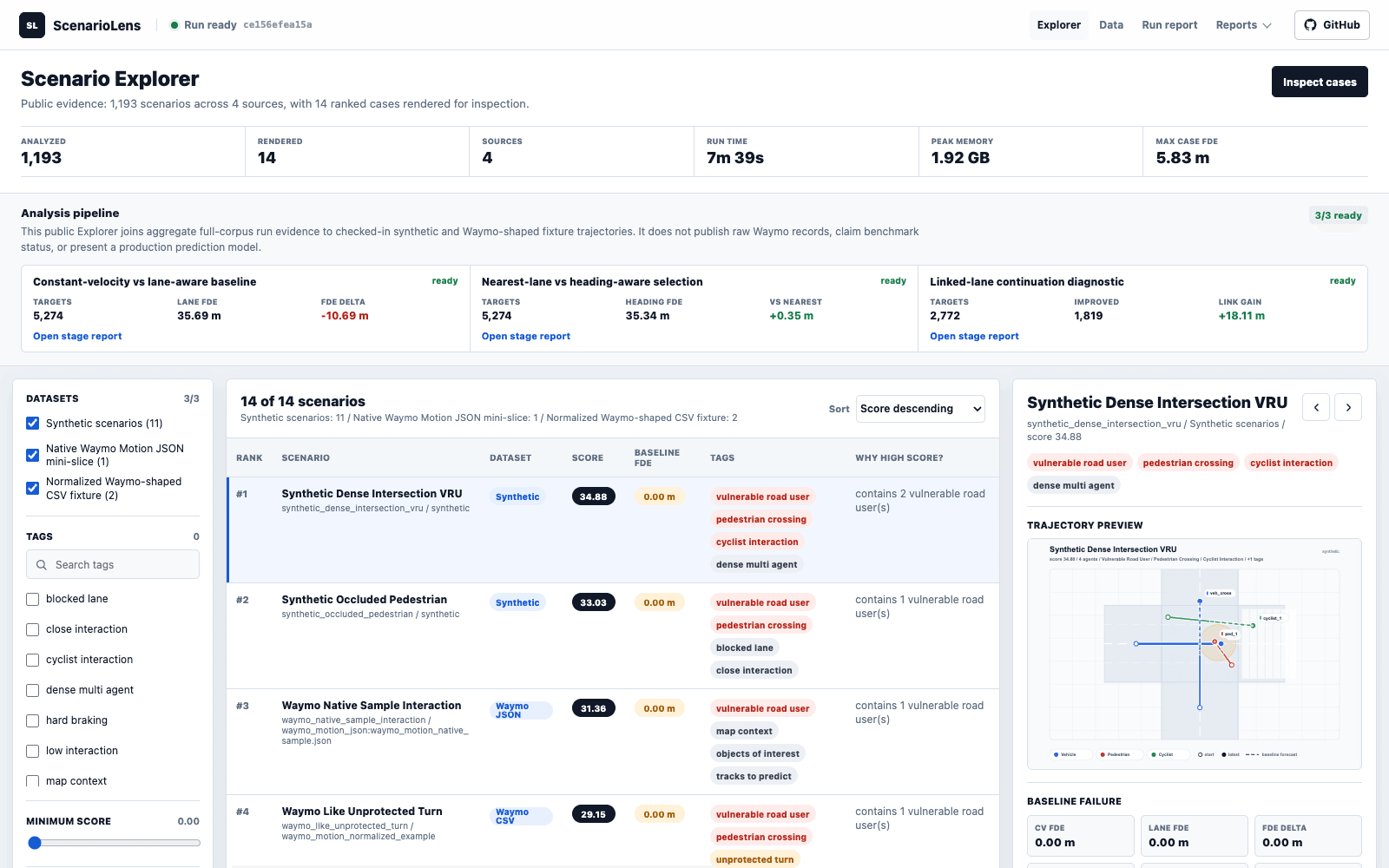Open the Run report tab

[x=1169, y=25]
